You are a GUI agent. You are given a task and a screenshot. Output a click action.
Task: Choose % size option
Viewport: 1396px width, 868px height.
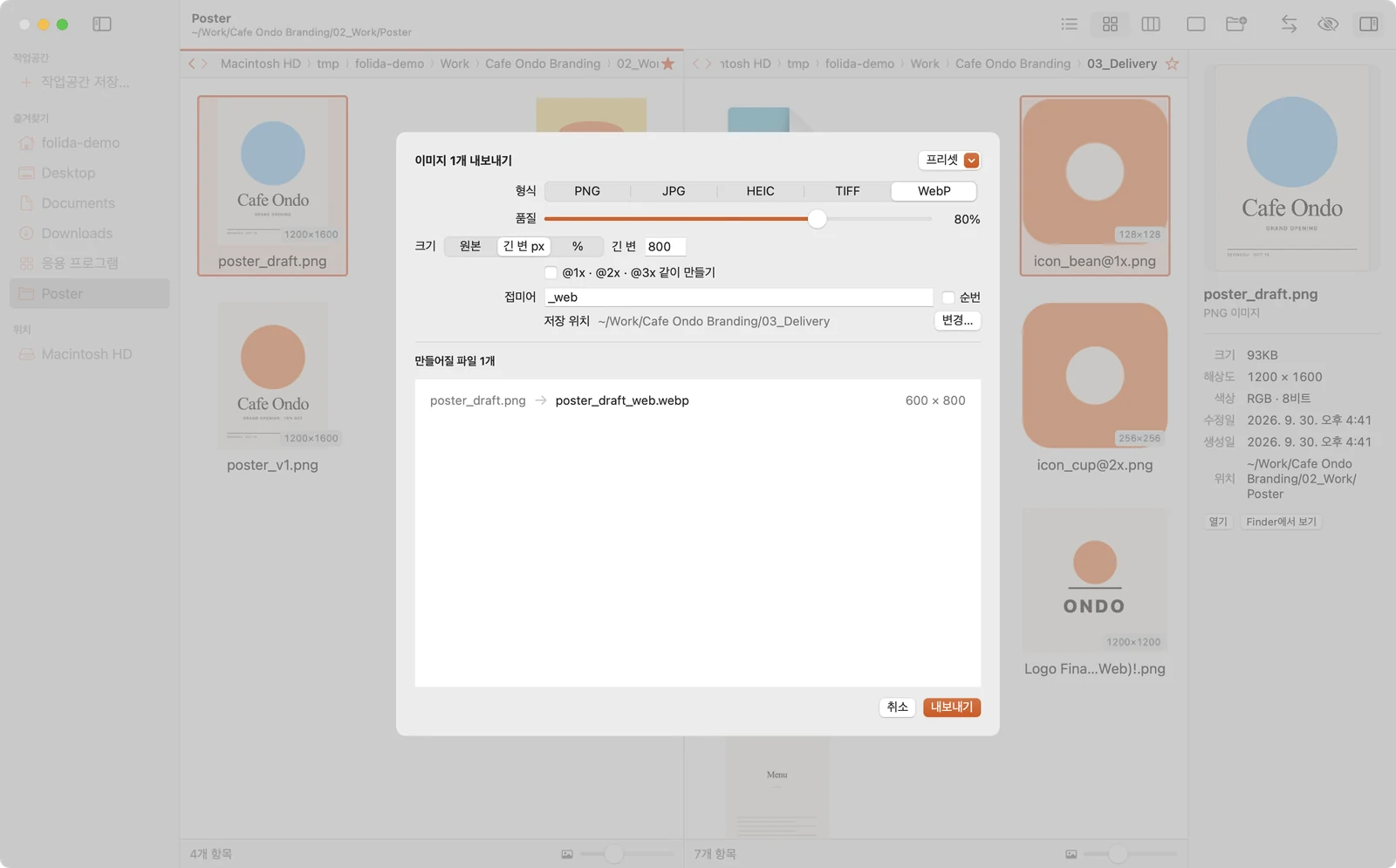pyautogui.click(x=578, y=246)
